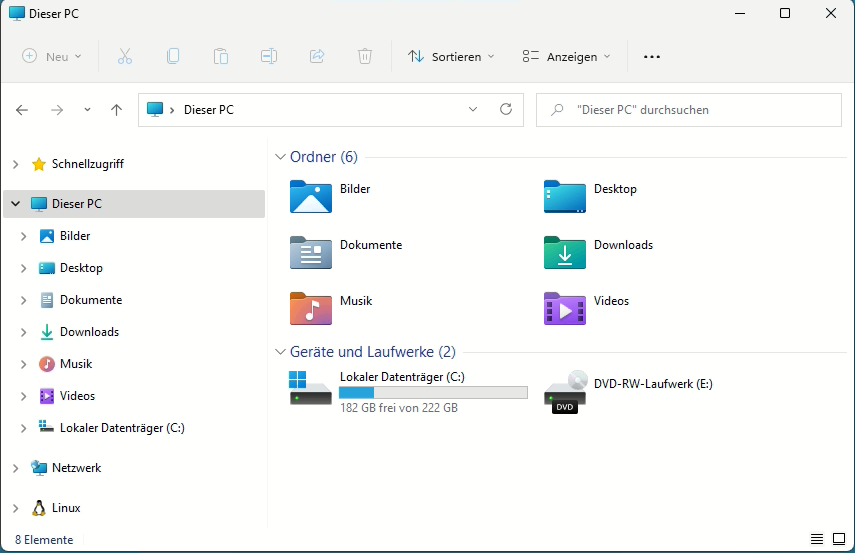Open the Anzeigen dropdown
The image size is (855, 553).
tap(567, 57)
